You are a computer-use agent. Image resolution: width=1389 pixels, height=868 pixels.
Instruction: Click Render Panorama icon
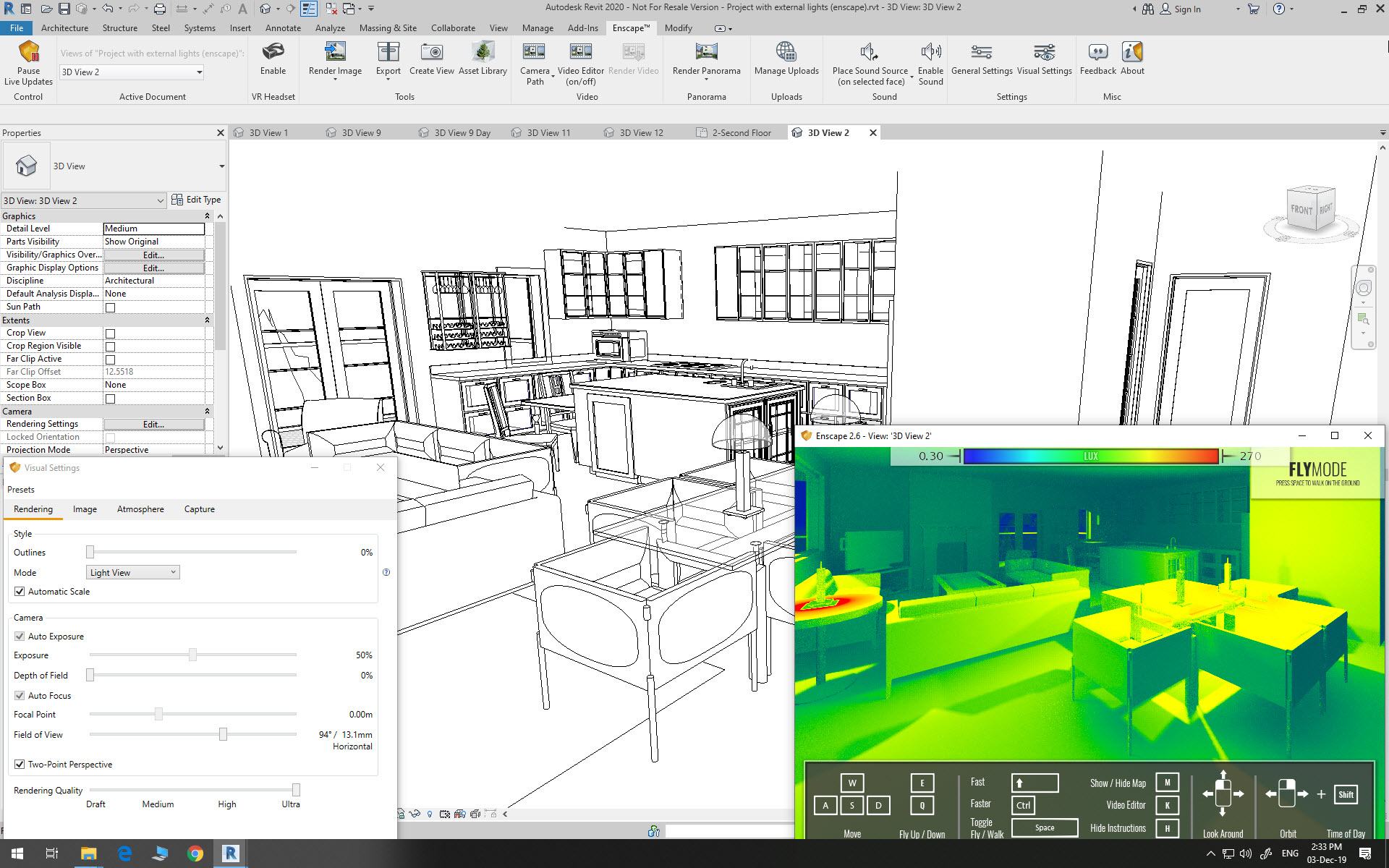(x=706, y=52)
